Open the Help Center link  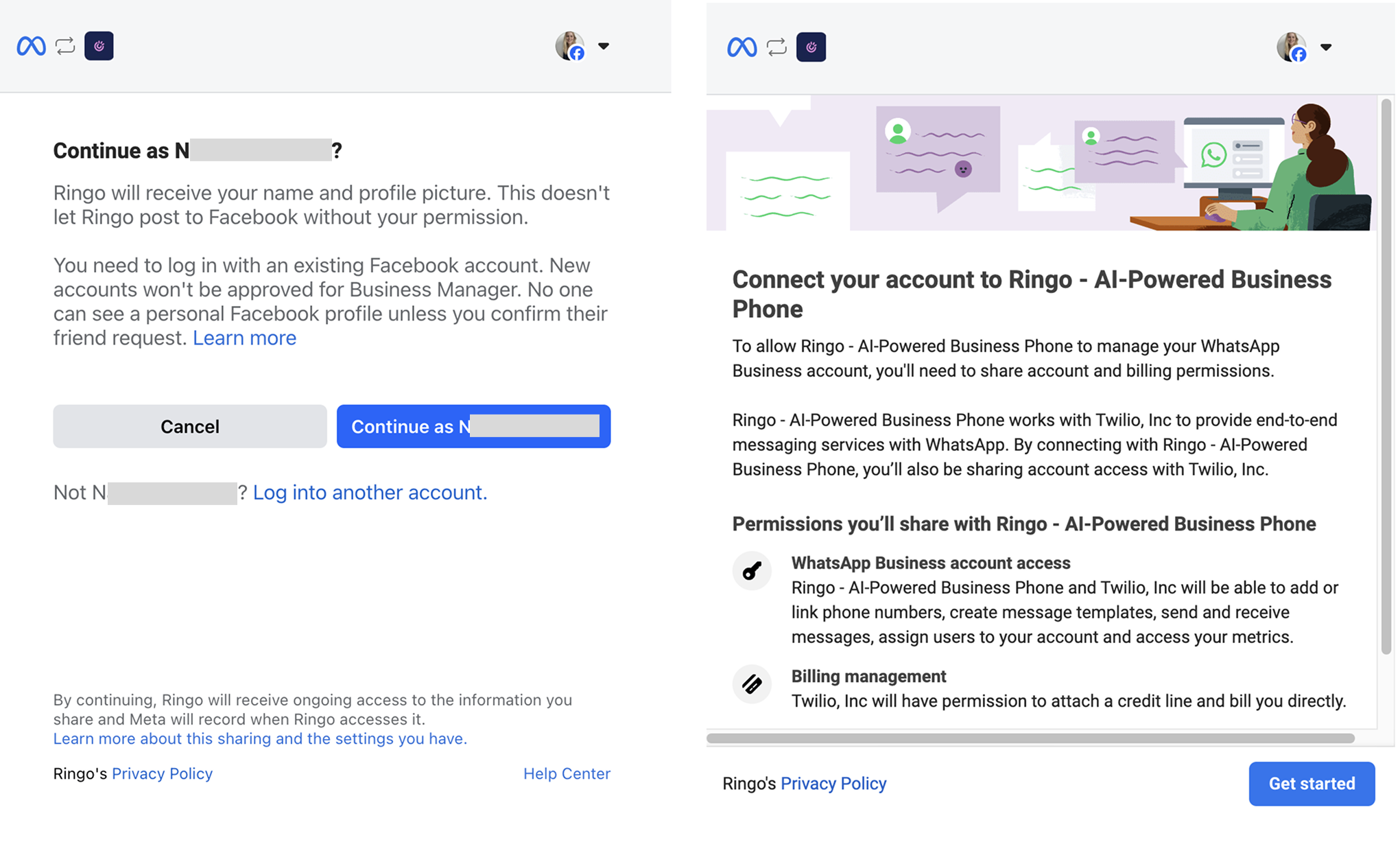pos(567,773)
